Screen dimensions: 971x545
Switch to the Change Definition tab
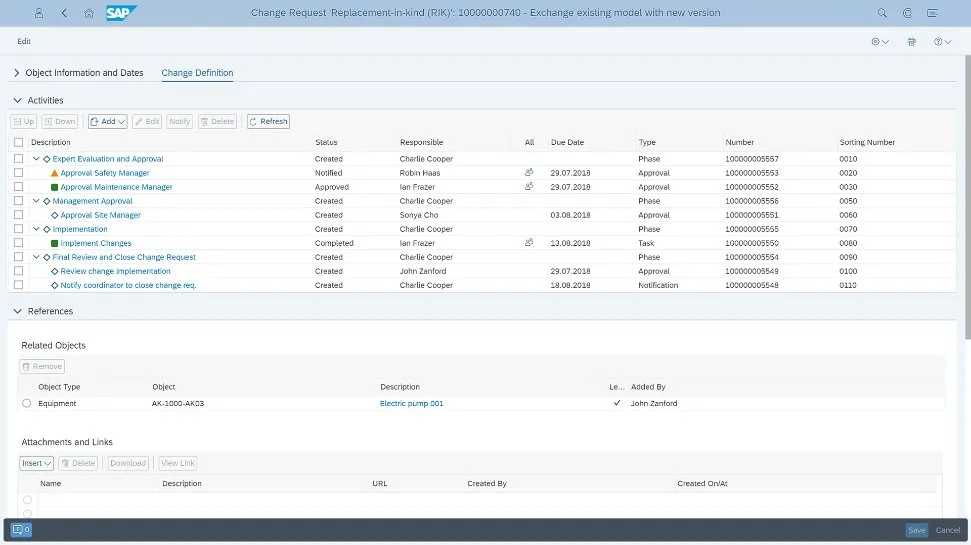[197, 73]
